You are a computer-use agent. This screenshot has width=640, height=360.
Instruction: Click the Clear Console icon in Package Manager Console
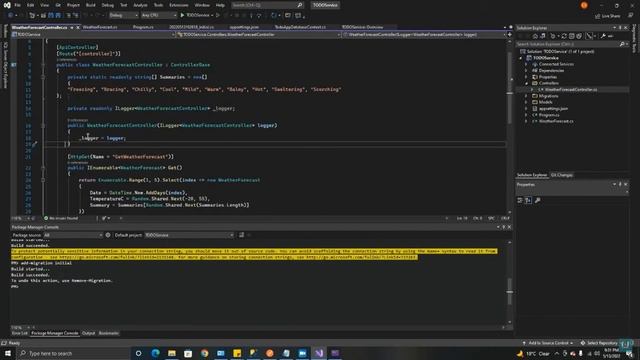pyautogui.click(x=241, y=235)
